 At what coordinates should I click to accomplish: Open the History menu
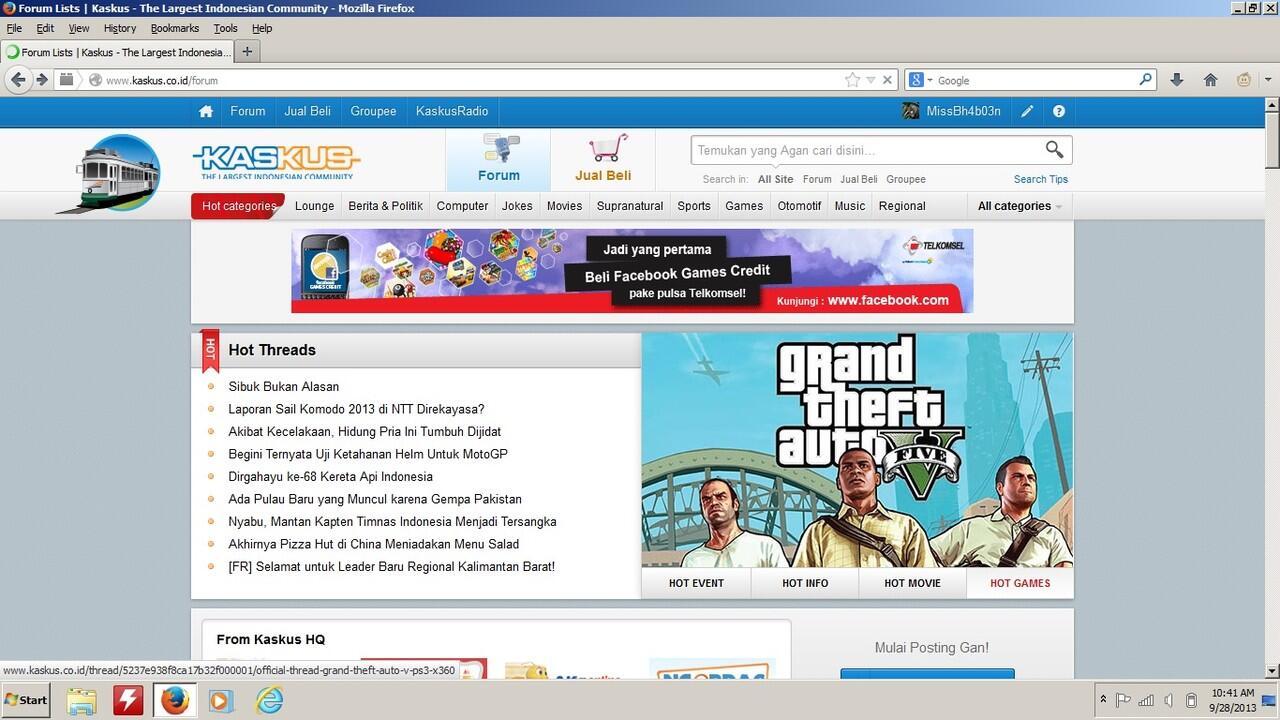[x=120, y=28]
